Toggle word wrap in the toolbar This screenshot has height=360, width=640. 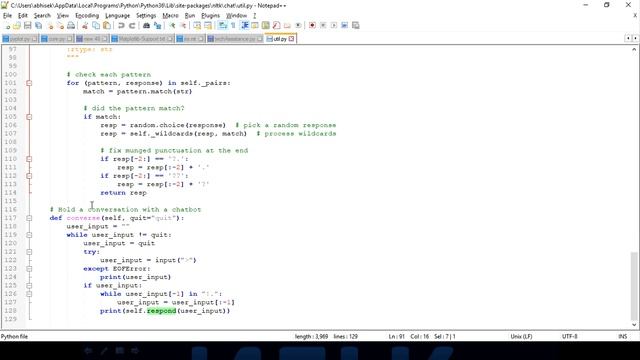pyautogui.click(x=222, y=25)
